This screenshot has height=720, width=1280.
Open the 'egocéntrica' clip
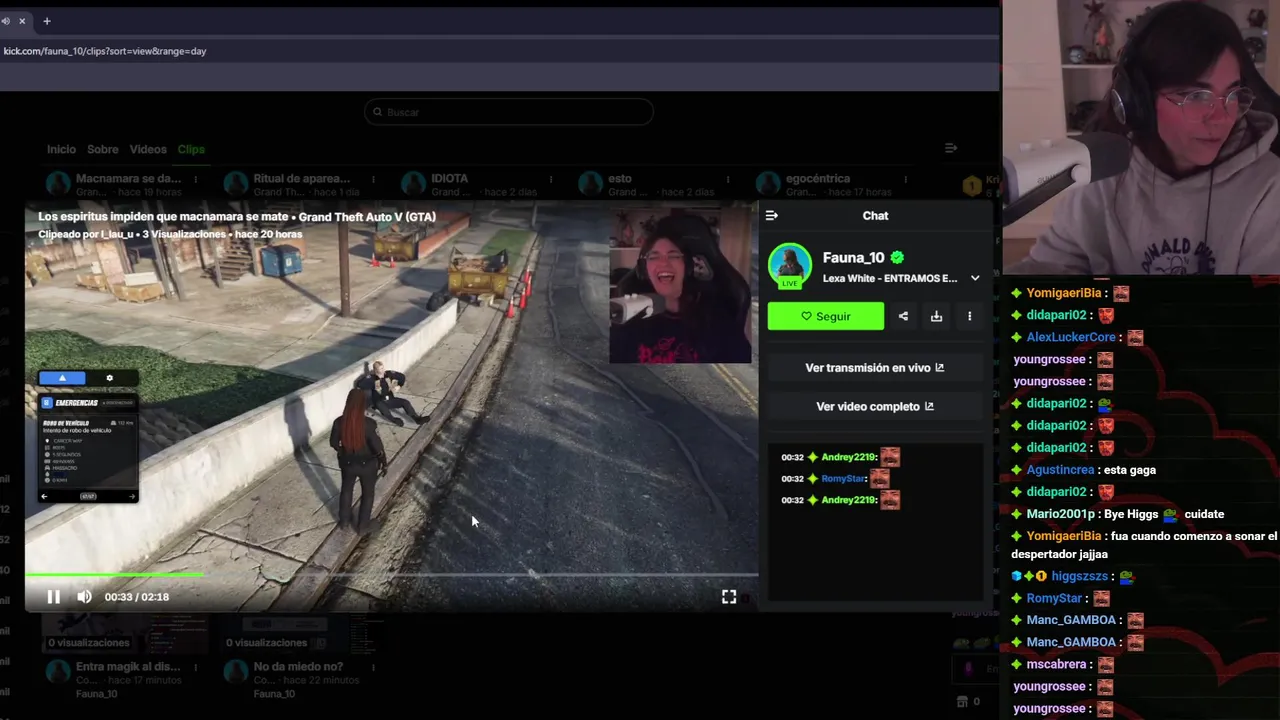click(x=818, y=179)
